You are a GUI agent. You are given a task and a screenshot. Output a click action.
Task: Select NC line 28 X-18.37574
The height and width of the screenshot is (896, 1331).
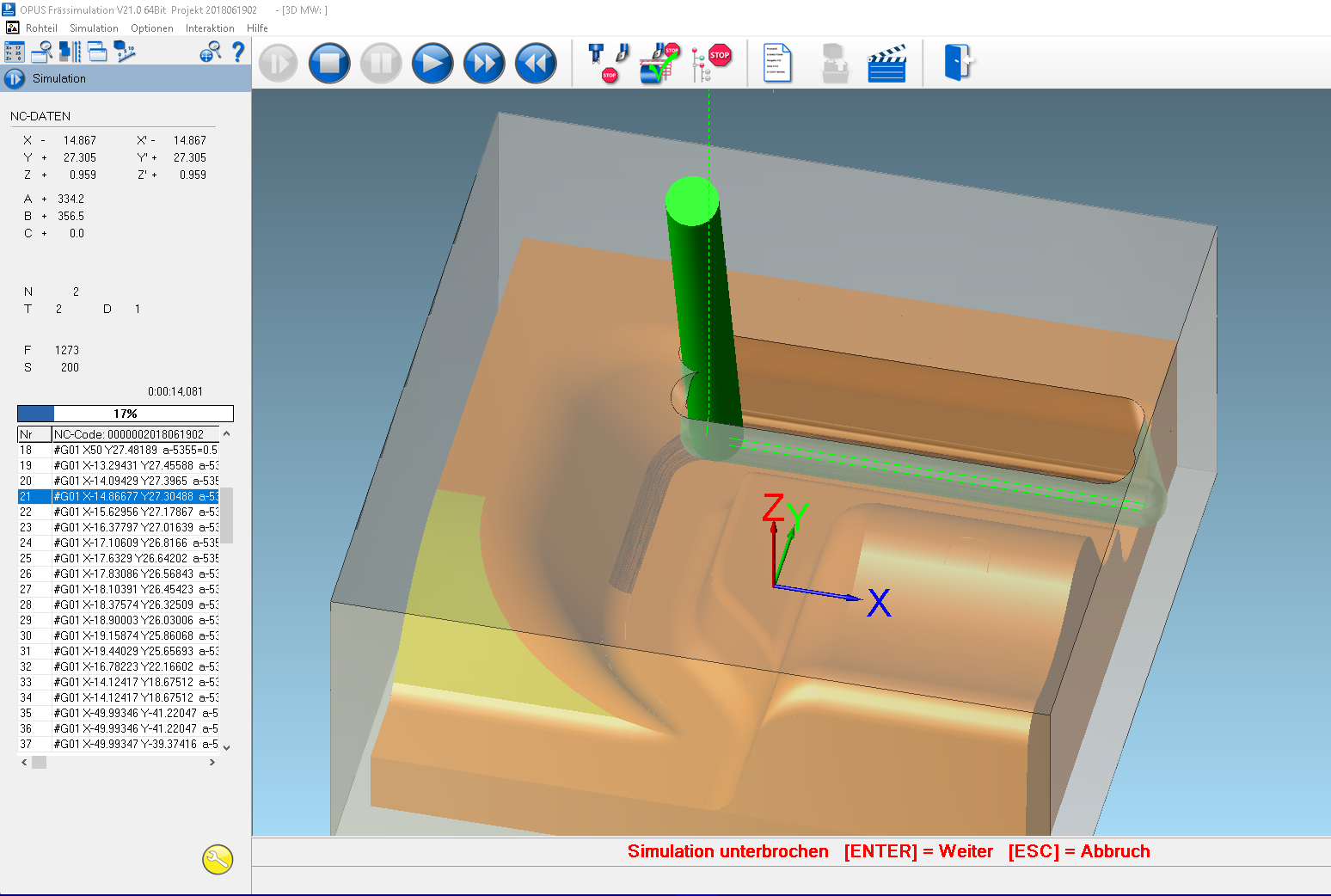[119, 604]
